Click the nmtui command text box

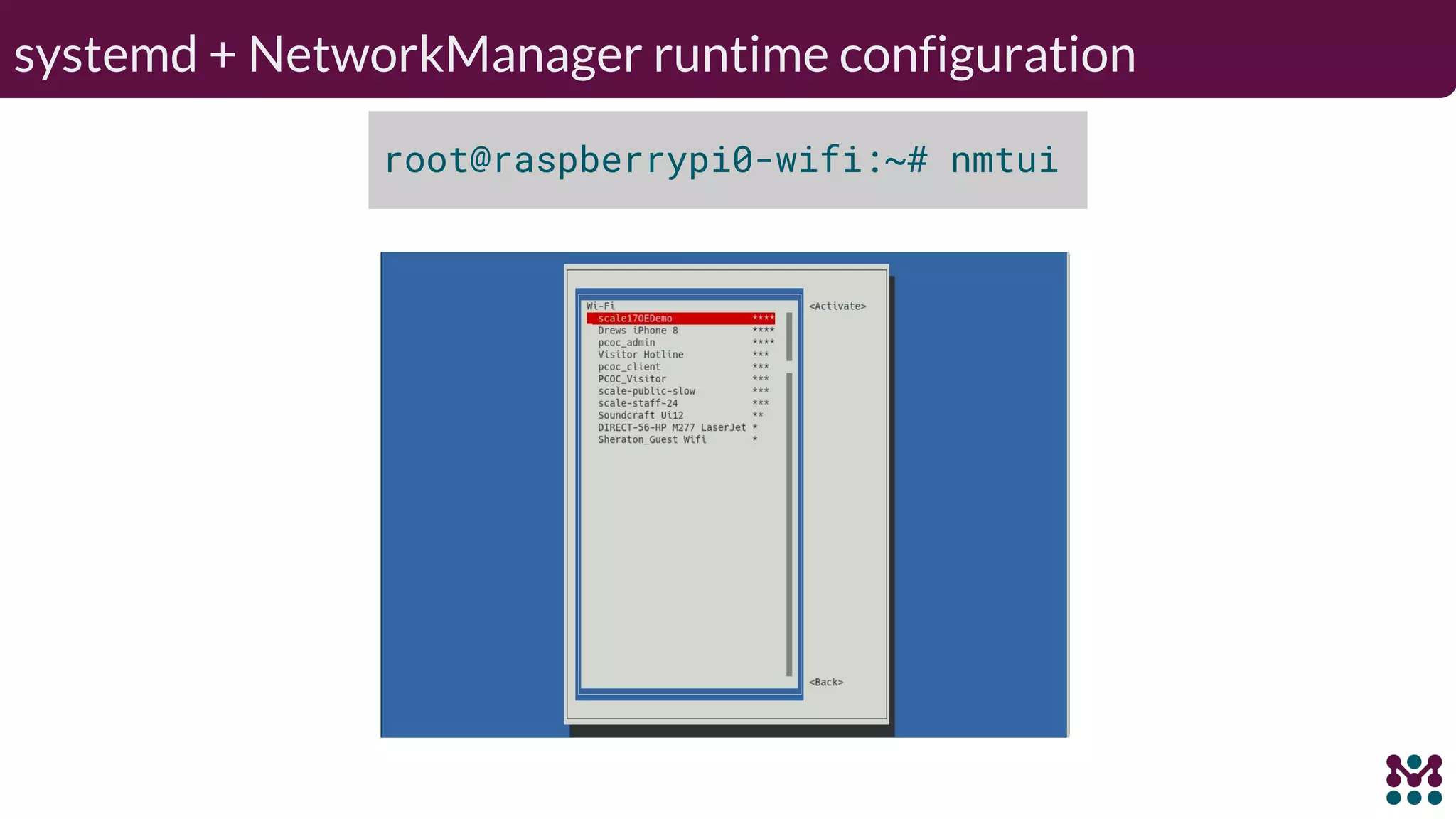click(727, 160)
